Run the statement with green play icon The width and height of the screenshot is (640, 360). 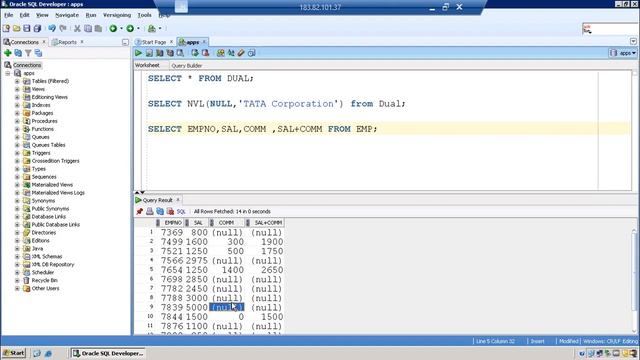tap(138, 53)
